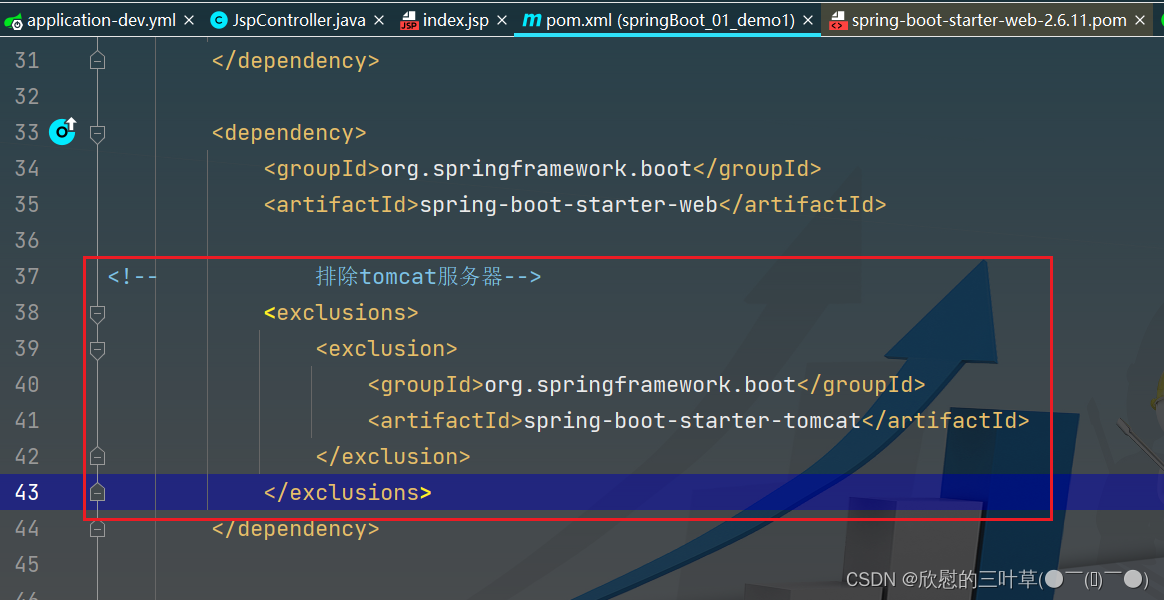Collapse the dependency block on line 33
1164x600 pixels.
[97, 133]
